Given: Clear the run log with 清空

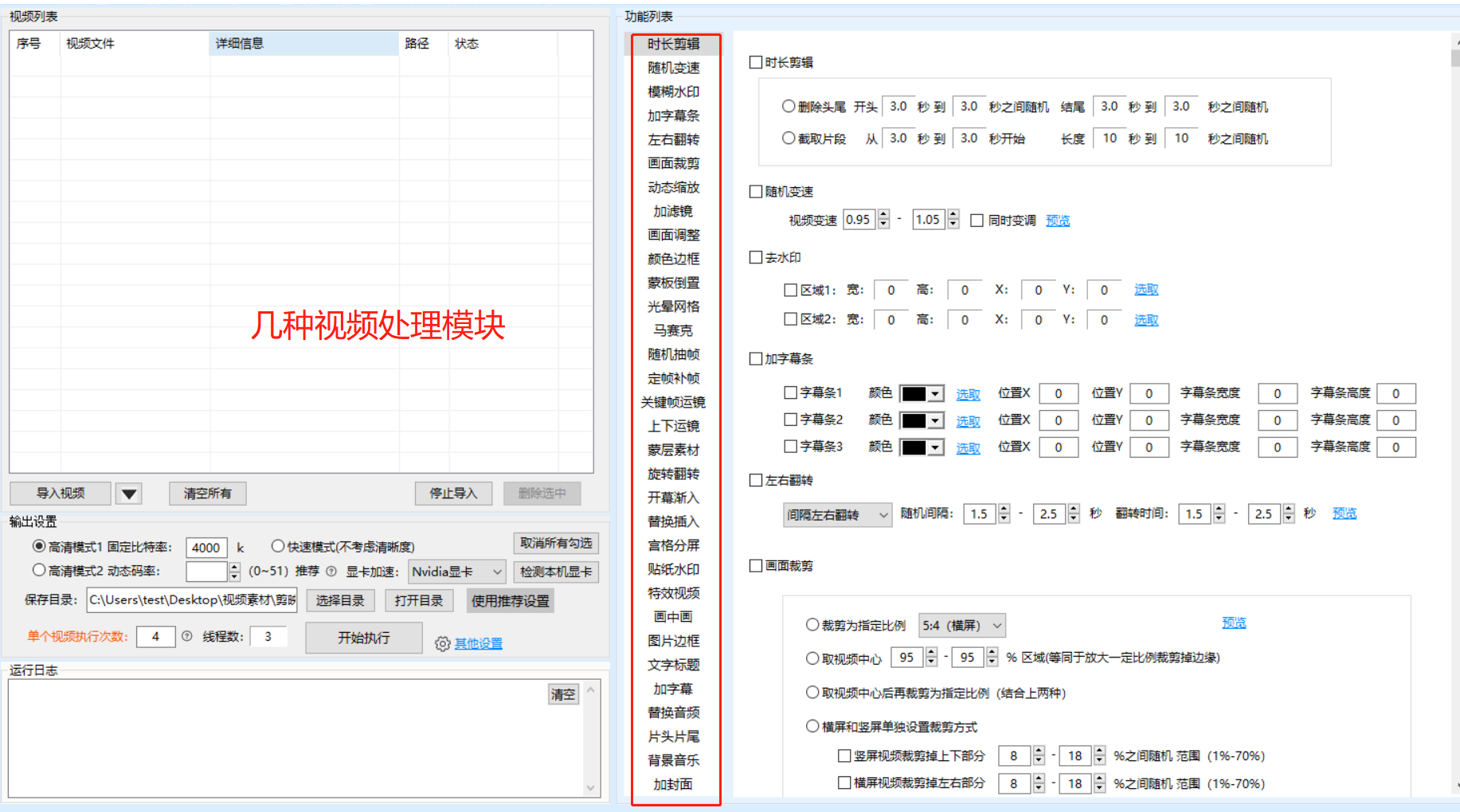Looking at the screenshot, I should (563, 694).
